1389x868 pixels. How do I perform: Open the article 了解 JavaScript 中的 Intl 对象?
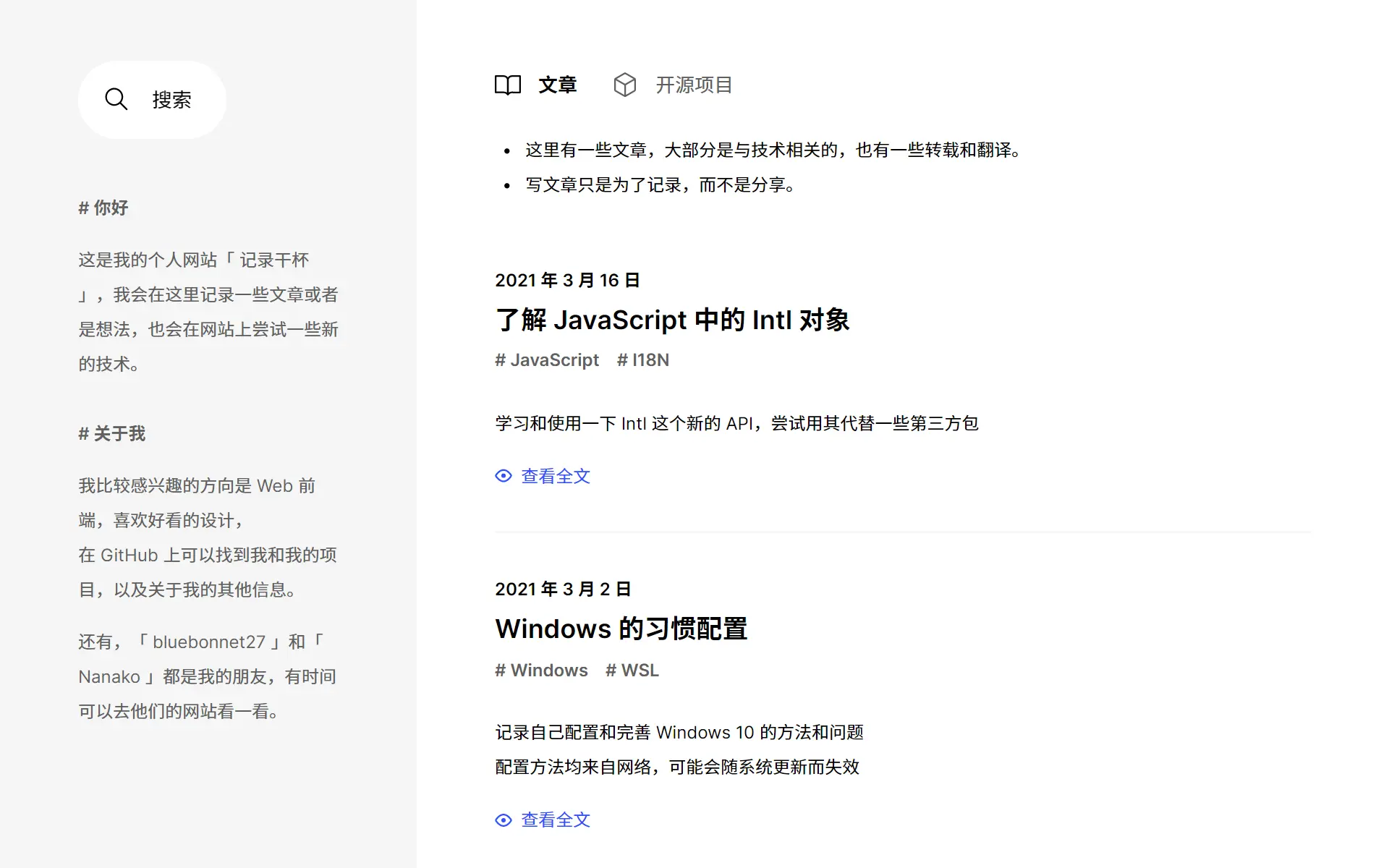(673, 320)
